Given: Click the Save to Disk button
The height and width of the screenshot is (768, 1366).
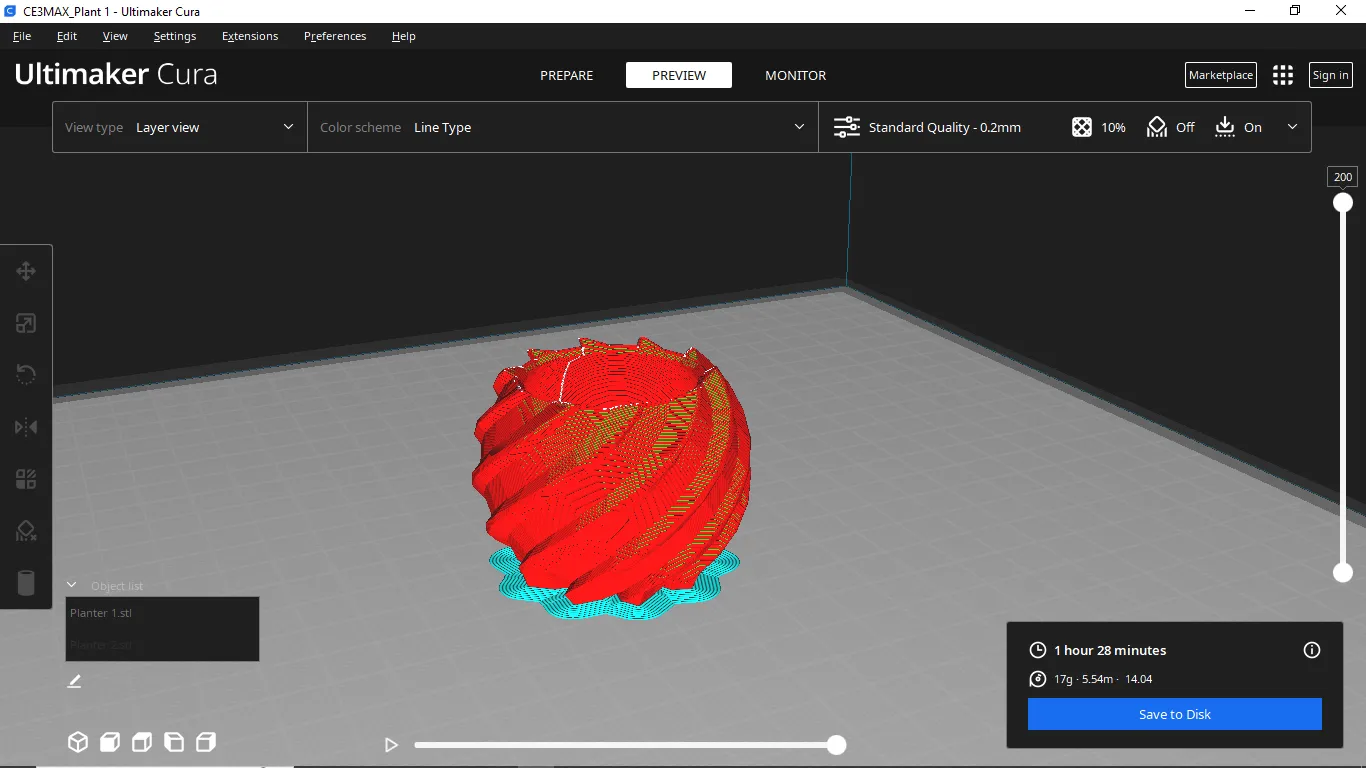Looking at the screenshot, I should click(1174, 714).
